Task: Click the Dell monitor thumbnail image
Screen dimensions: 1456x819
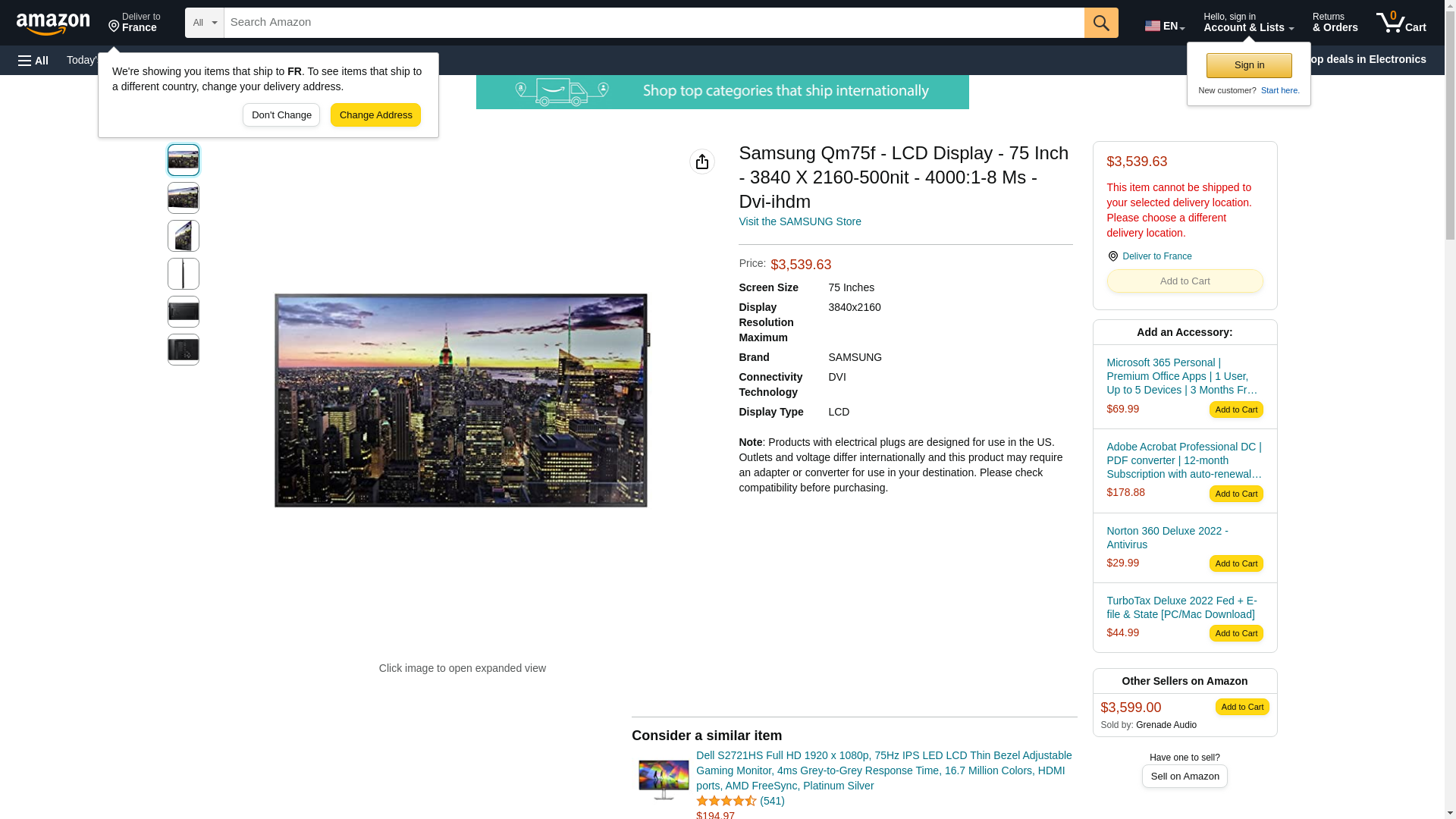Action: 663,779
